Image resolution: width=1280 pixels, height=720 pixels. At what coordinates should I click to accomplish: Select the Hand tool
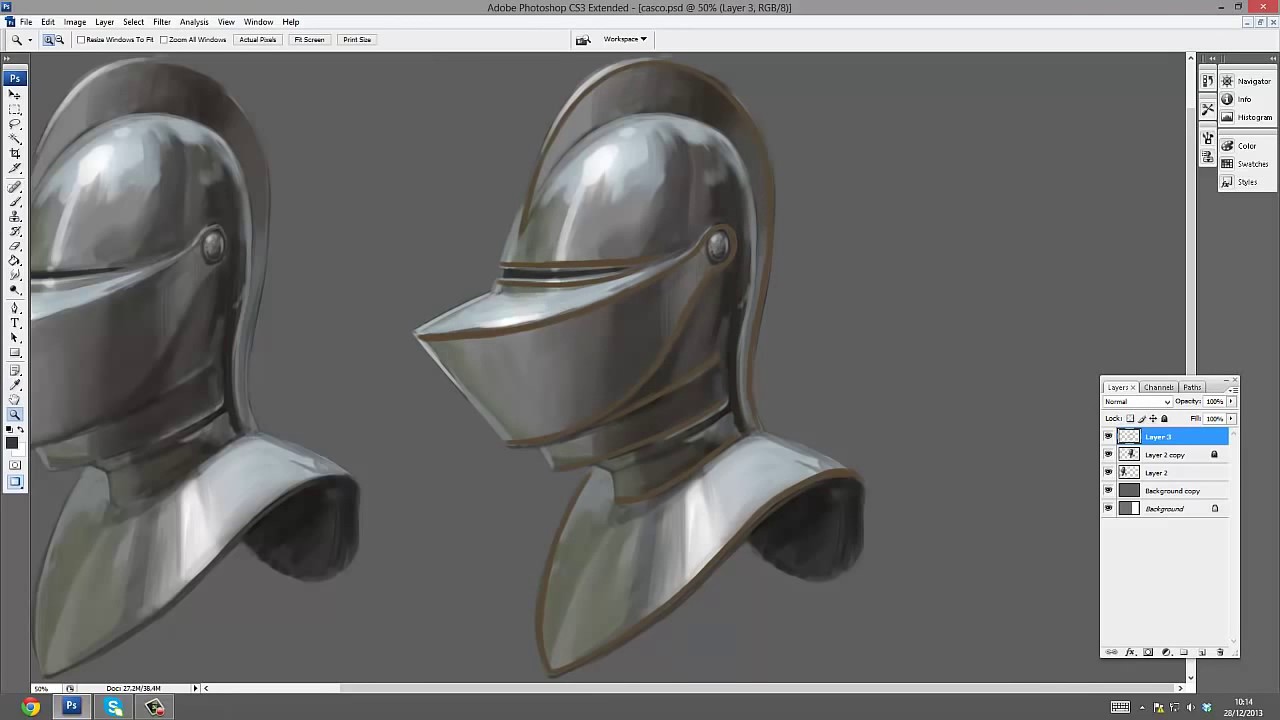(x=15, y=398)
